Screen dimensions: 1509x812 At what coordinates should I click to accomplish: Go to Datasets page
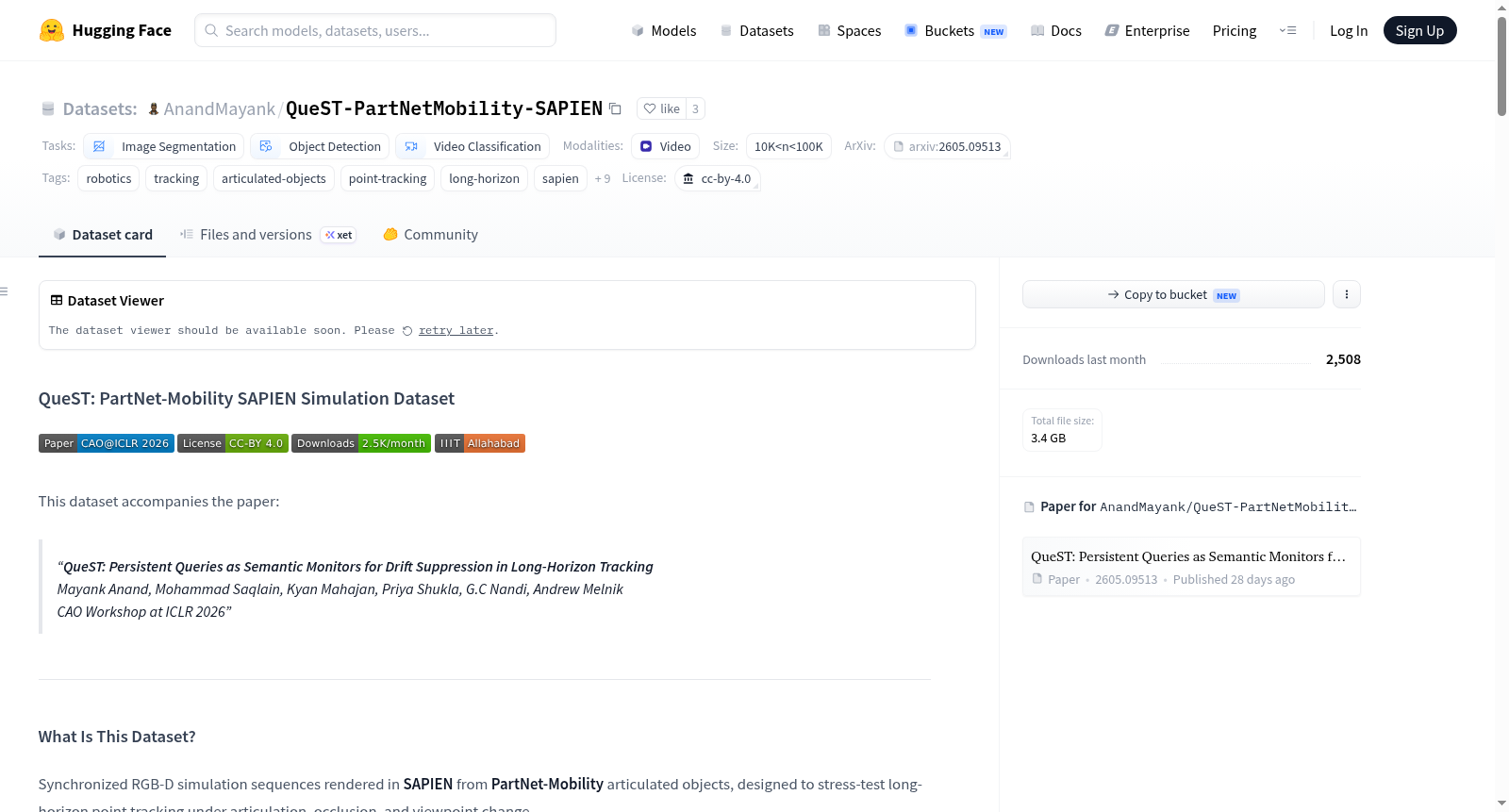(x=756, y=30)
